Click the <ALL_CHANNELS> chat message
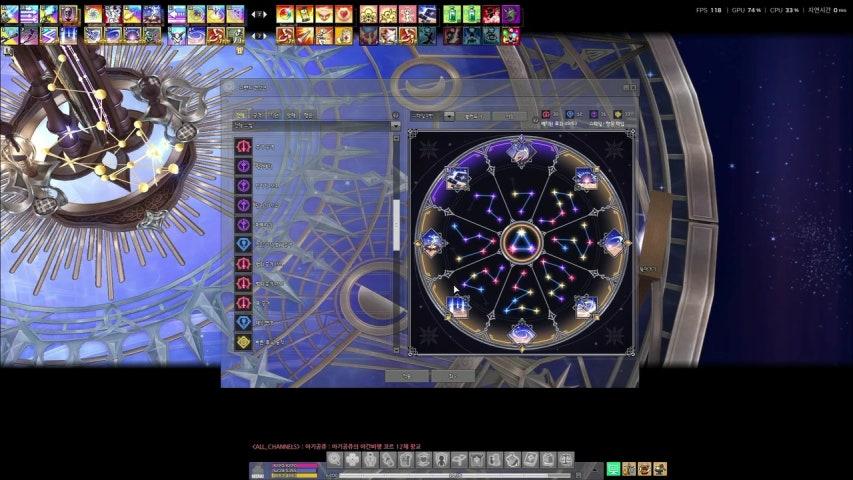The image size is (853, 480). [x=337, y=446]
